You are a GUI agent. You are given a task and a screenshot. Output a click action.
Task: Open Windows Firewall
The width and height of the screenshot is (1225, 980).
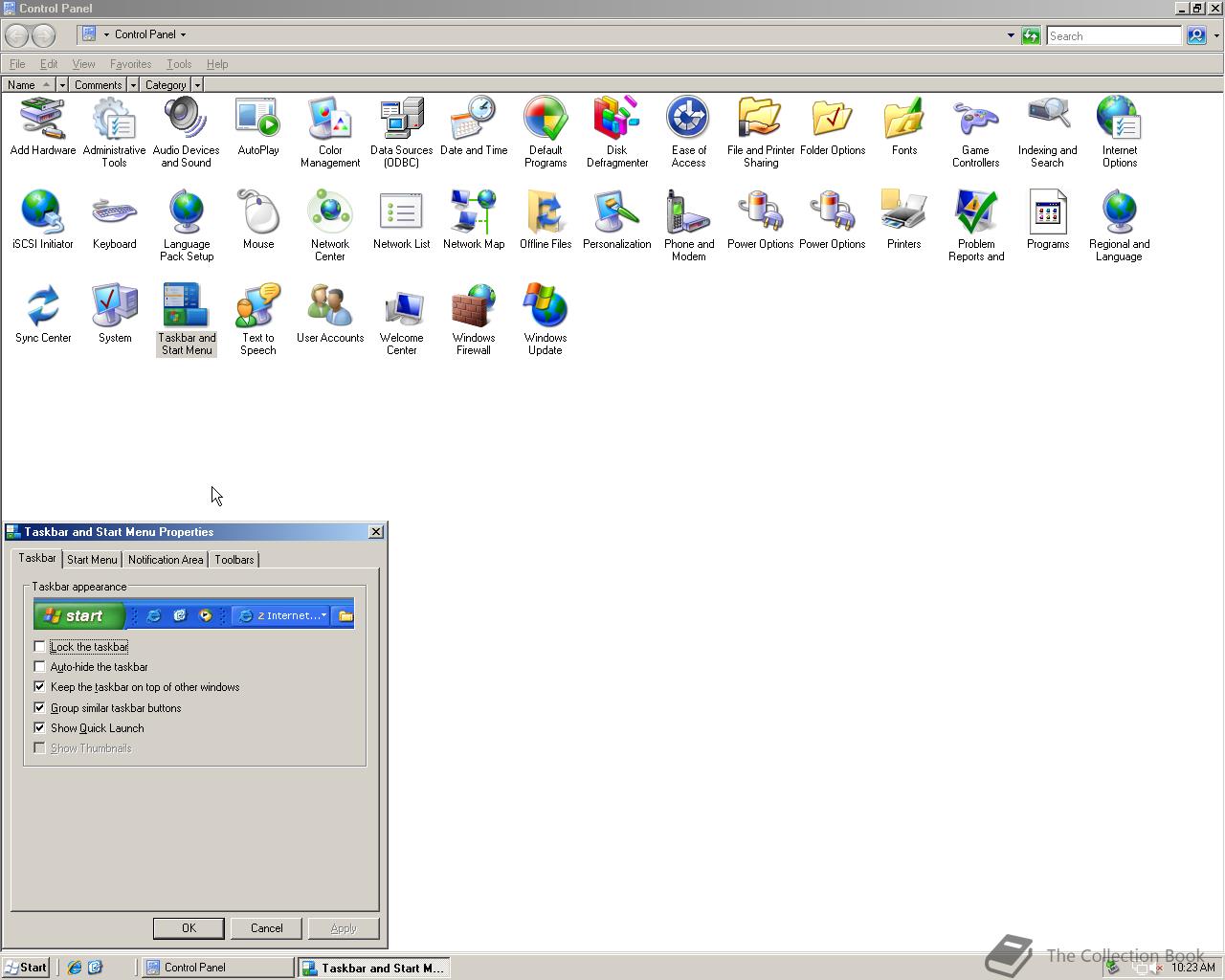474,320
